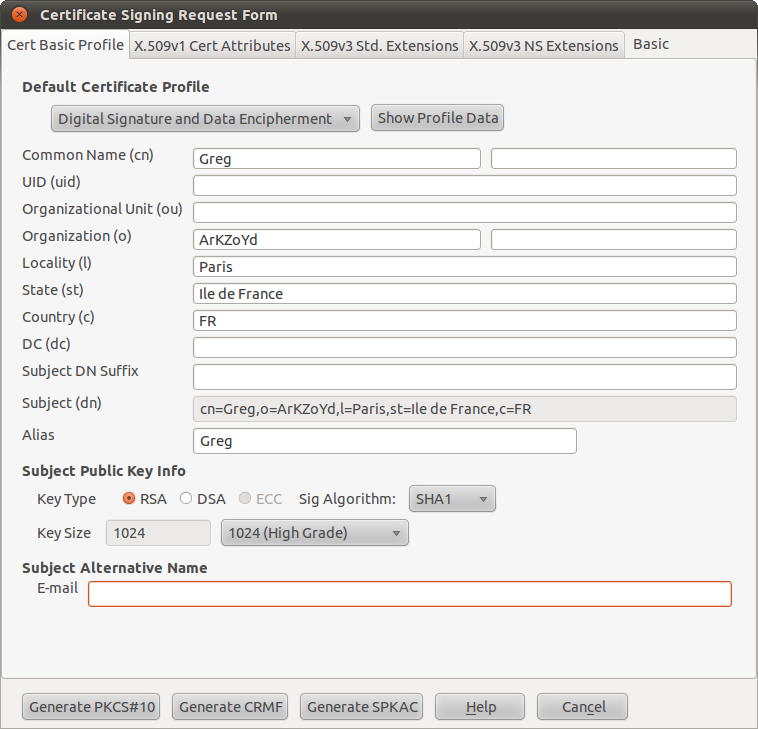758x729 pixels.
Task: Switch to Cert Basic Profile tab
Action: coord(65,45)
